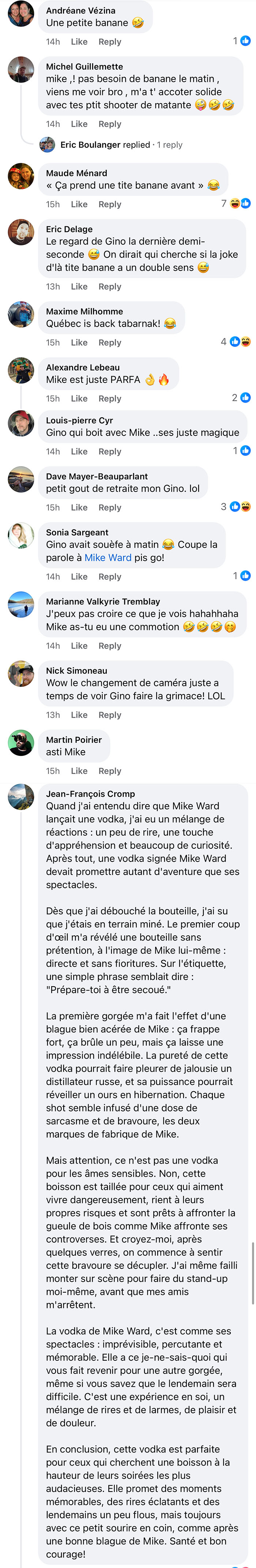Expand Eric Boulanger's 1 reply thread
The image size is (256, 1568).
[121, 145]
